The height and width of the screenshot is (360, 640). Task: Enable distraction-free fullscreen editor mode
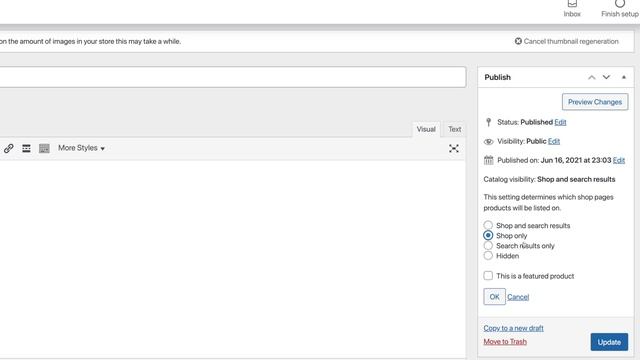[453, 149]
